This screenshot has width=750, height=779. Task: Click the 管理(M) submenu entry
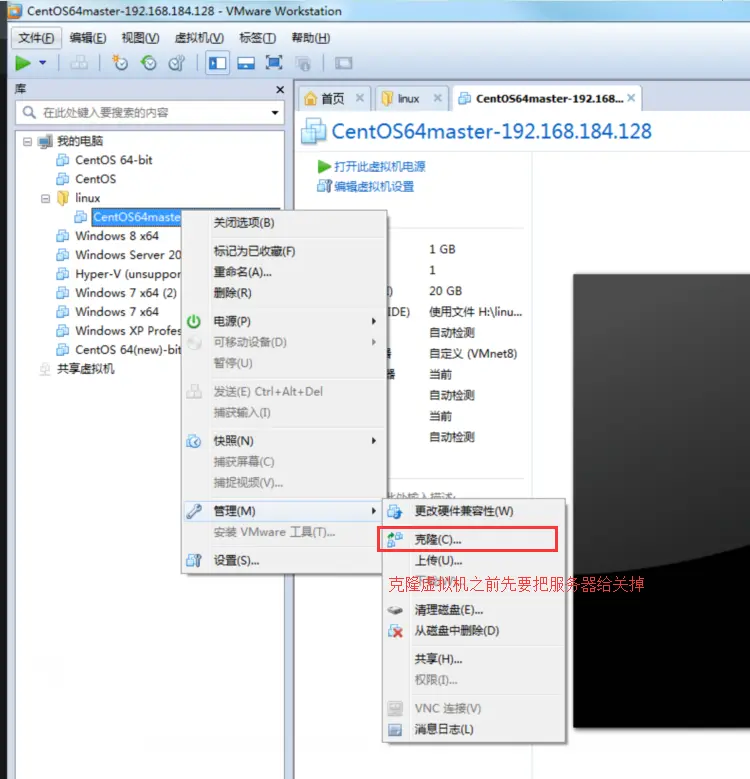point(285,511)
